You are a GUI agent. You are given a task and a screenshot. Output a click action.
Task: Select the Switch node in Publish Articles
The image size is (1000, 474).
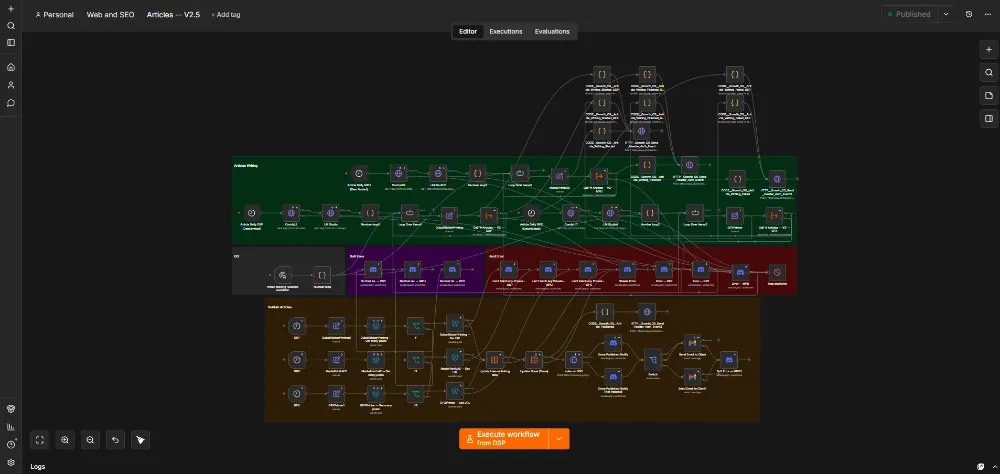click(x=652, y=359)
